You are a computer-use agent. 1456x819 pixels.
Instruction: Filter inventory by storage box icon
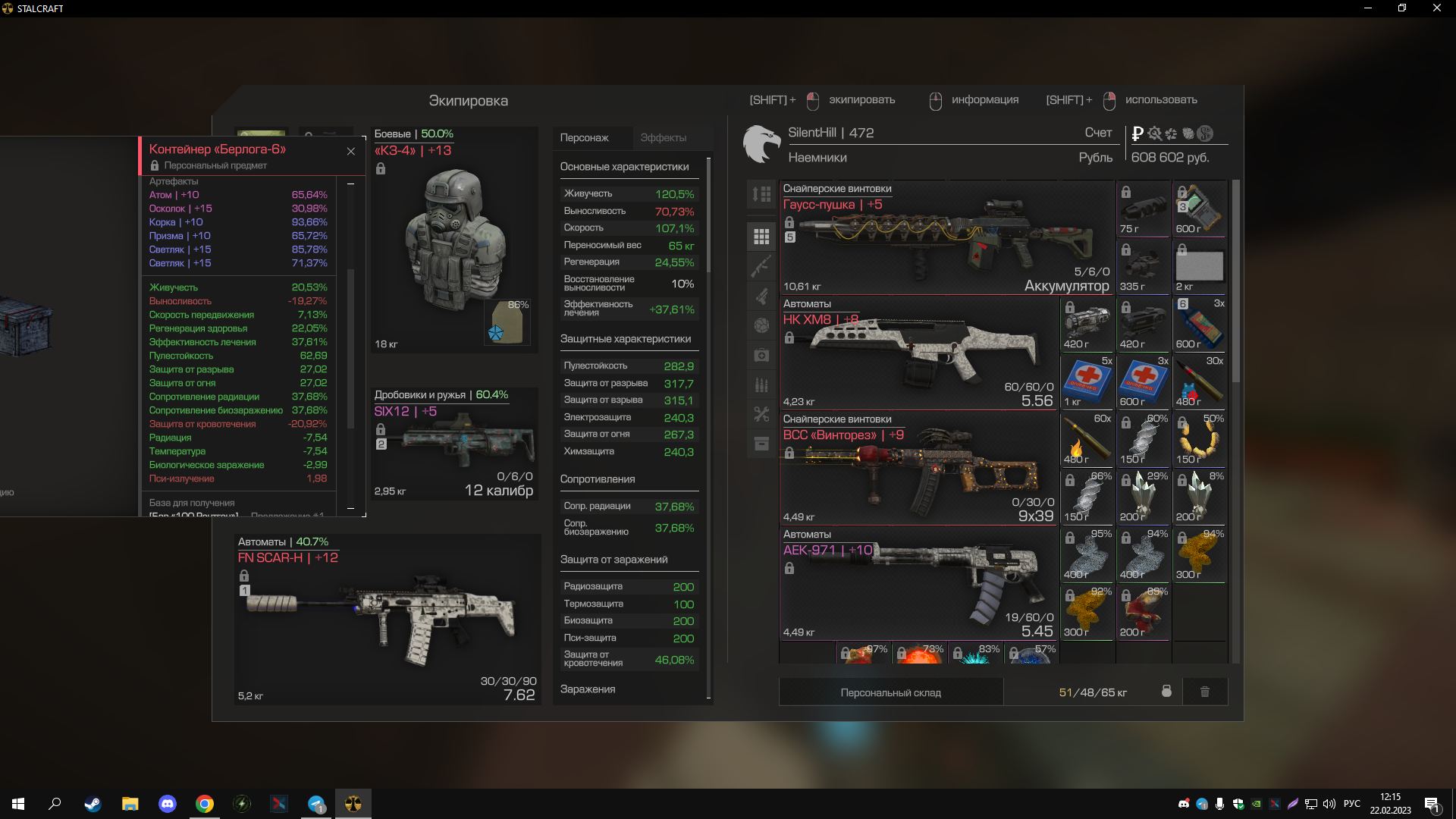coord(761,444)
